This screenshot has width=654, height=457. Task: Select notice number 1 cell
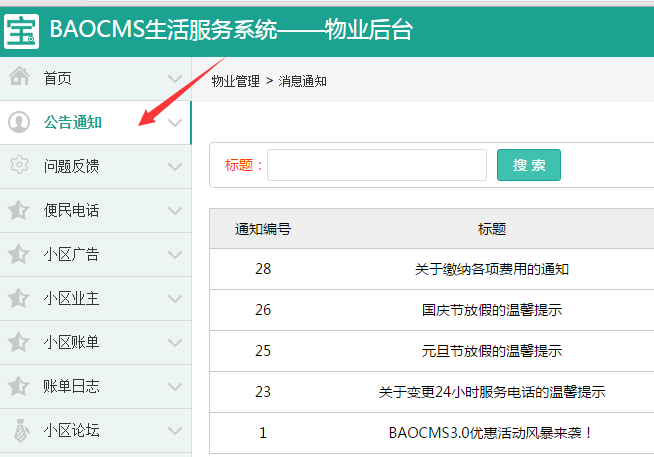point(263,433)
